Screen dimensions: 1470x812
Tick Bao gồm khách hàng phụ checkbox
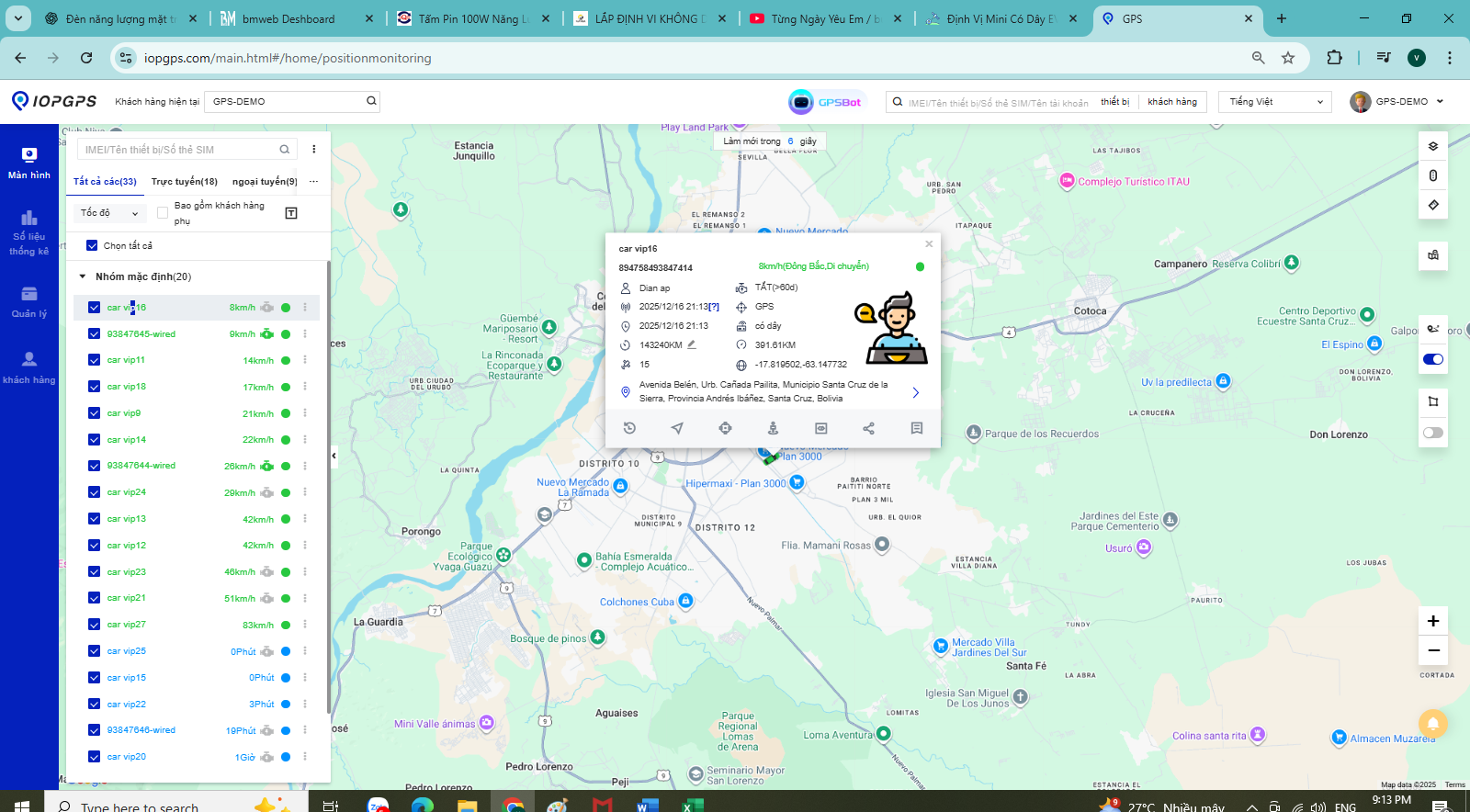(x=163, y=213)
